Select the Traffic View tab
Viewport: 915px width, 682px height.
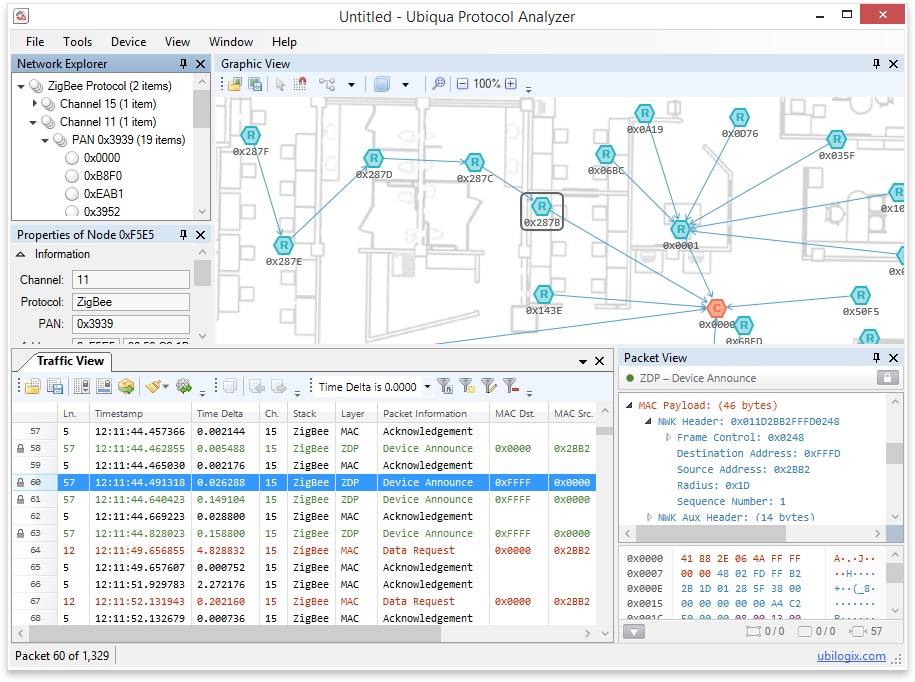click(69, 361)
